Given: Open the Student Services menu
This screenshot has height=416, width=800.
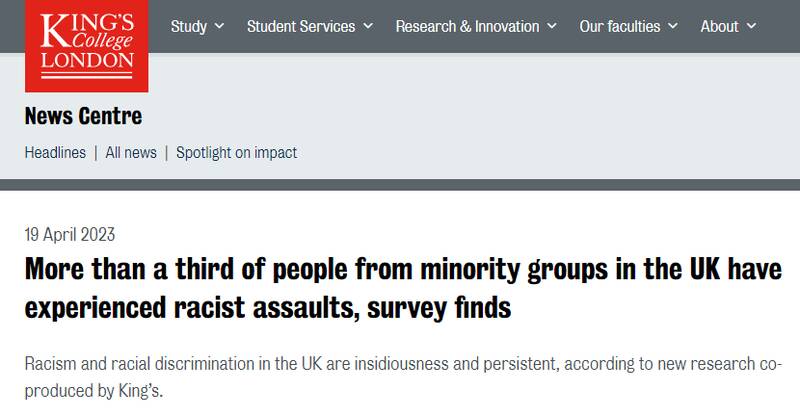Looking at the screenshot, I should click(301, 27).
